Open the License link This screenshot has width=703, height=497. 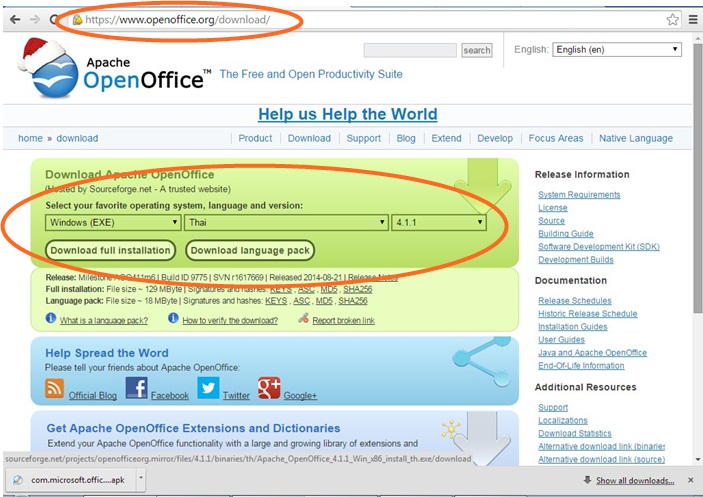553,207
